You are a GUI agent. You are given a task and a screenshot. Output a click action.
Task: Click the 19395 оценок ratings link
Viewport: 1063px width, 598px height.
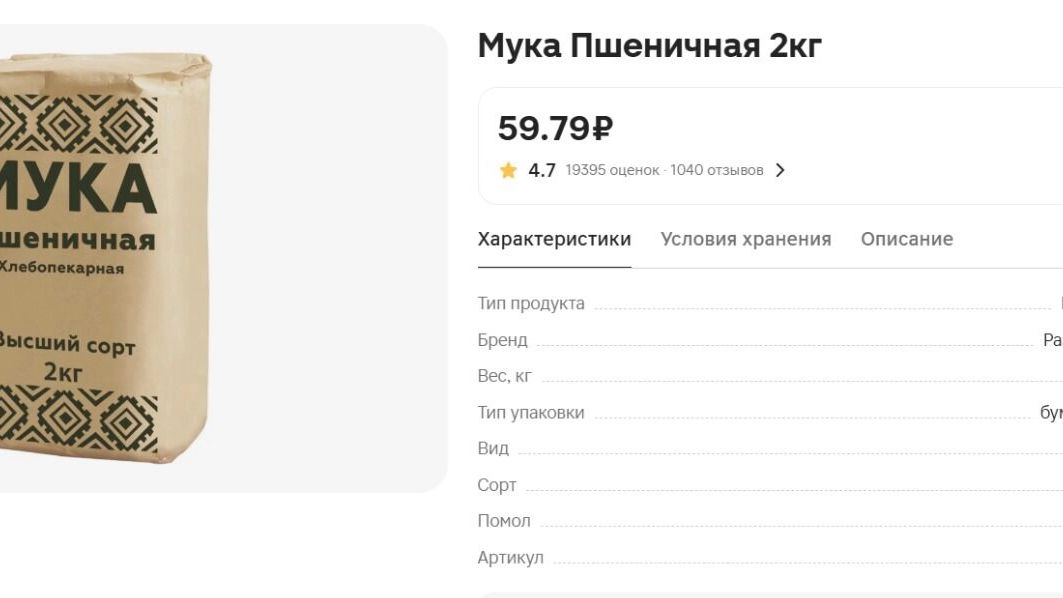[x=612, y=170]
